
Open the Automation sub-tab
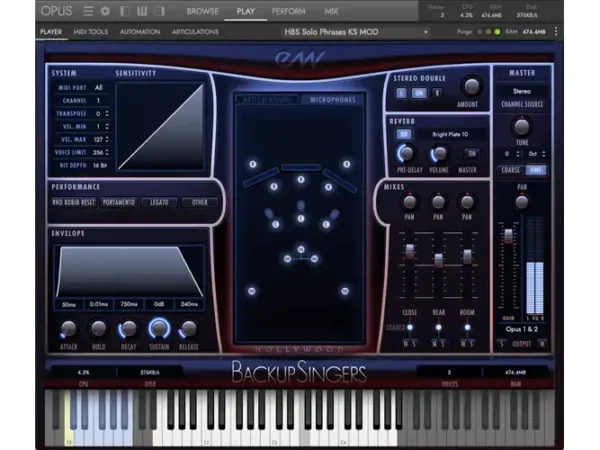click(x=140, y=32)
